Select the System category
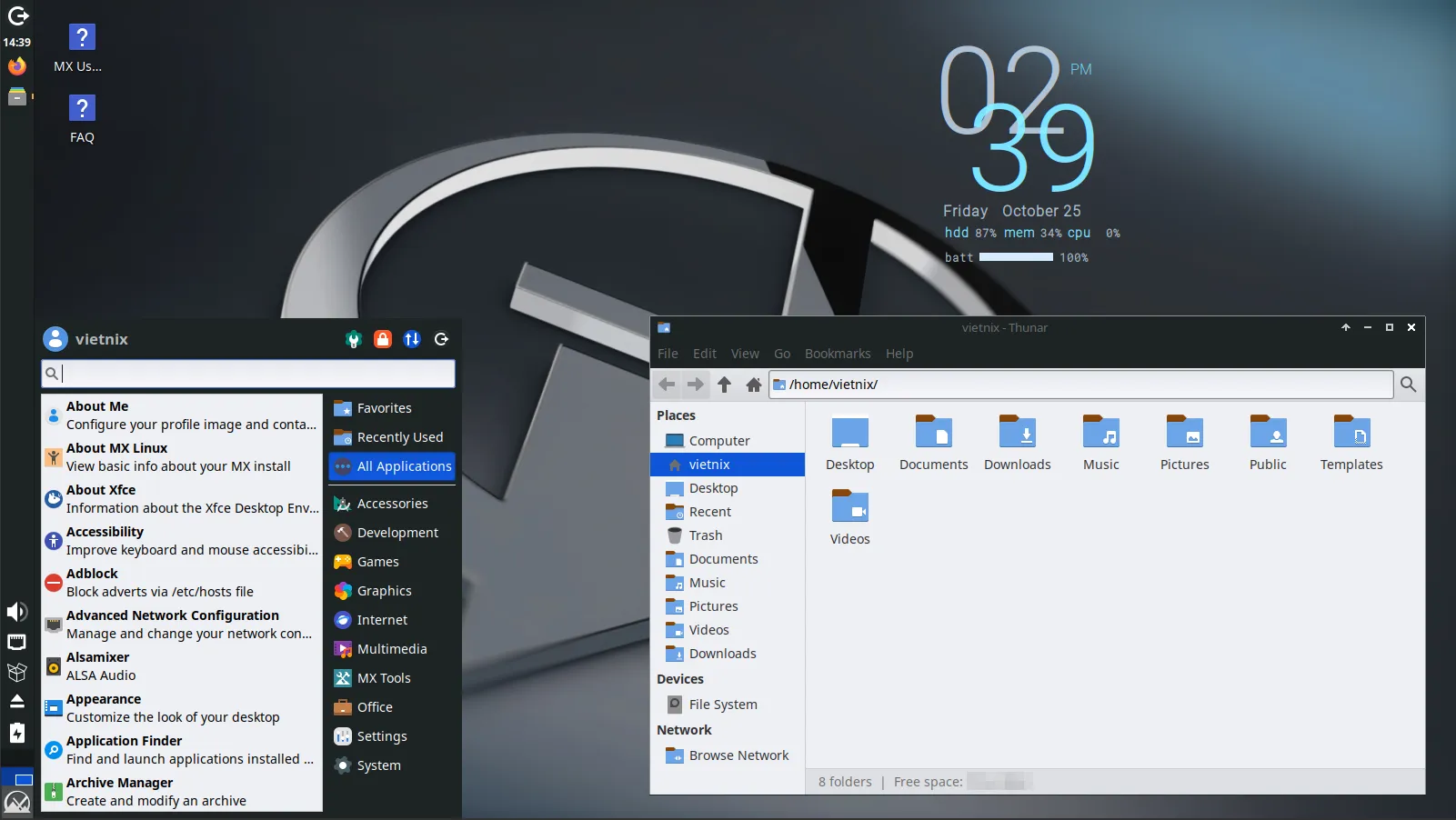Screen dimensions: 1456x820 (x=392, y=765)
